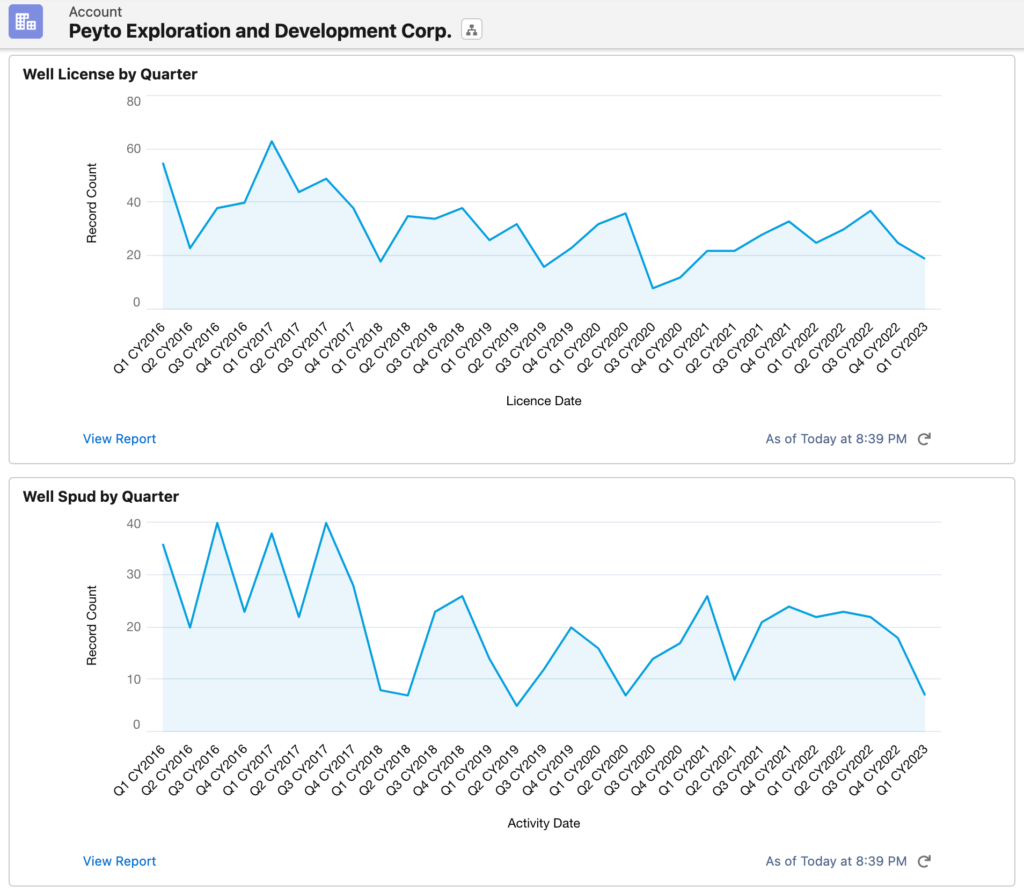1024x893 pixels.
Task: Select the Q3 CY2016 peak in Well Spud chart
Action: point(217,523)
